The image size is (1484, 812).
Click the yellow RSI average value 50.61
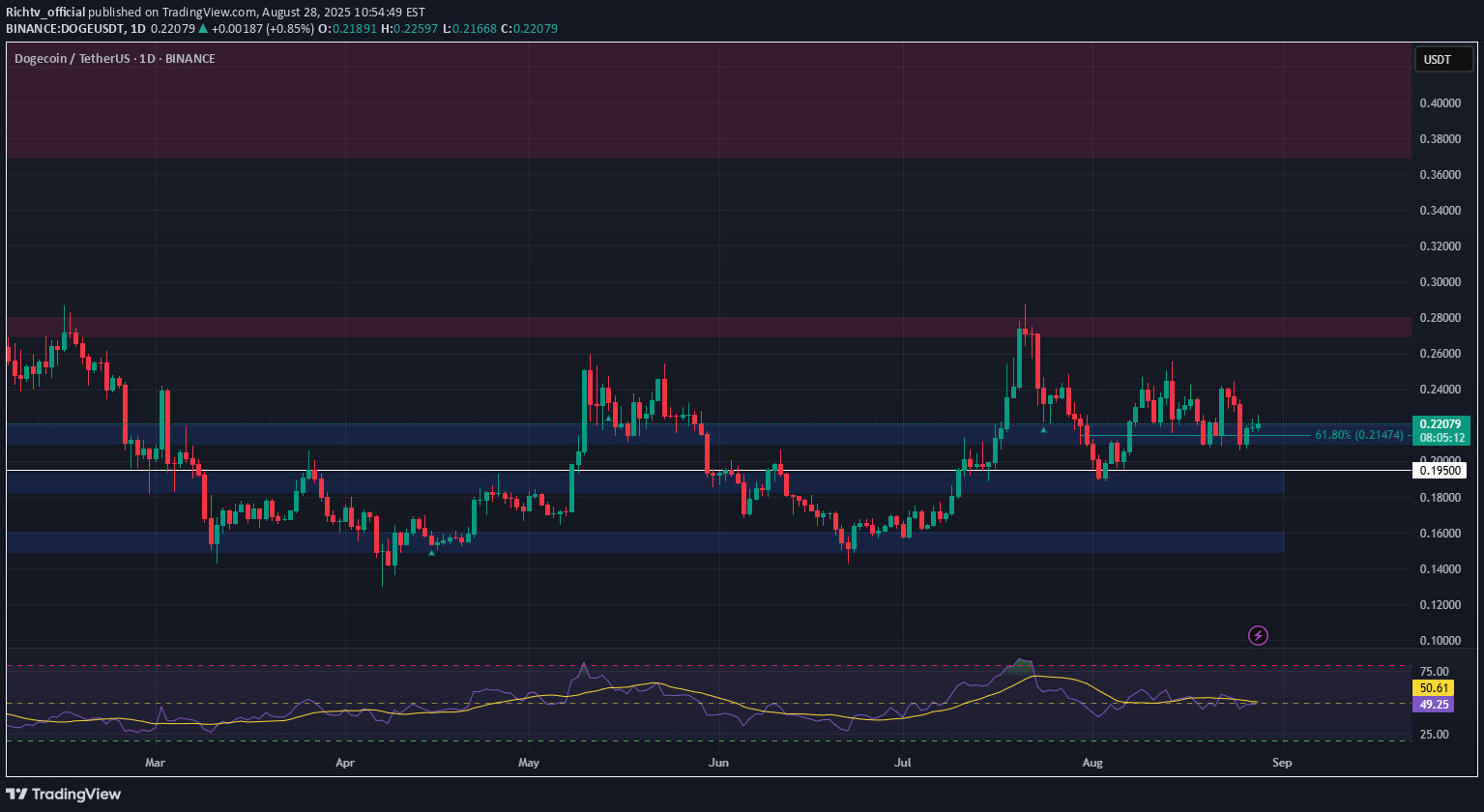tap(1433, 688)
